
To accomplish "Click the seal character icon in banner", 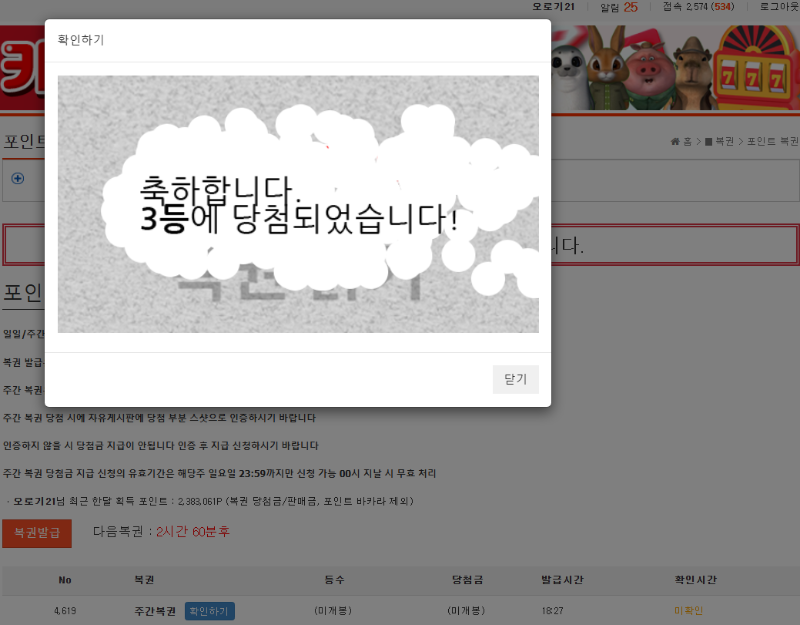I will click(567, 70).
